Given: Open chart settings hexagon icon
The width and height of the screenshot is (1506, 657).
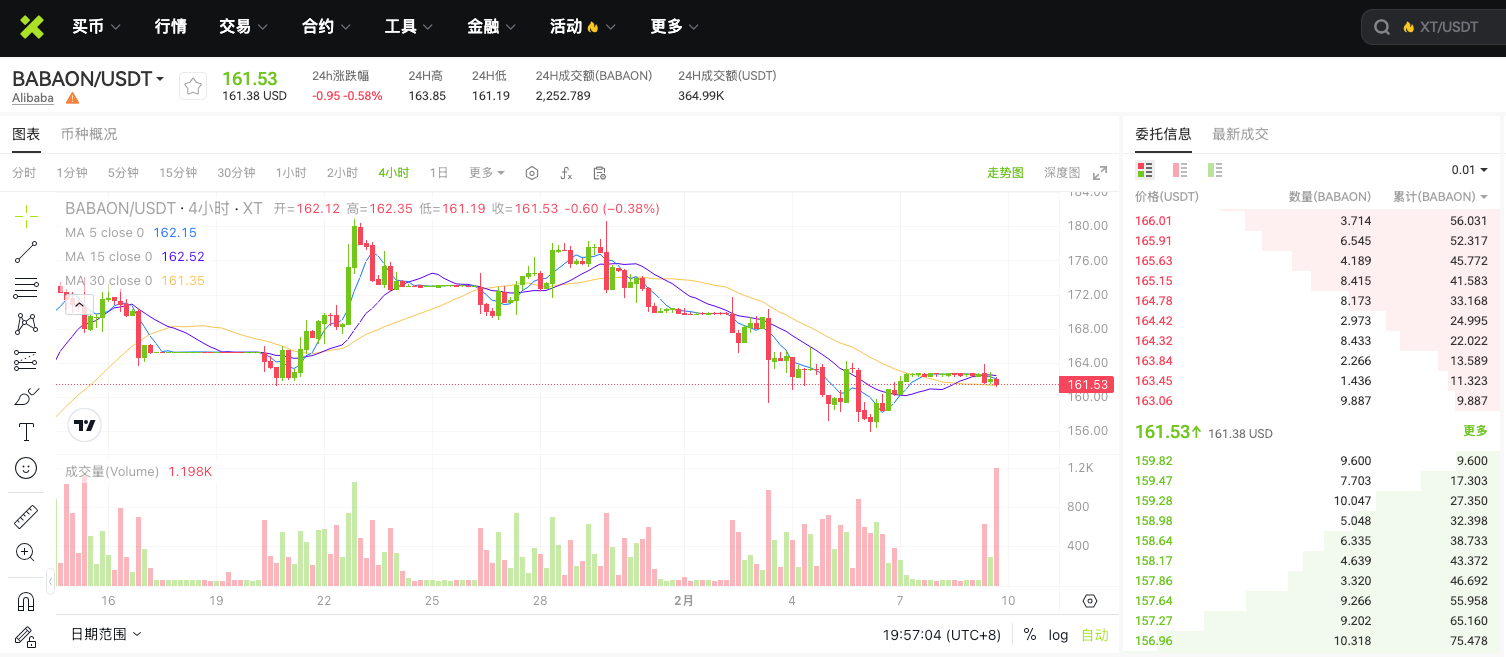Looking at the screenshot, I should pyautogui.click(x=532, y=173).
